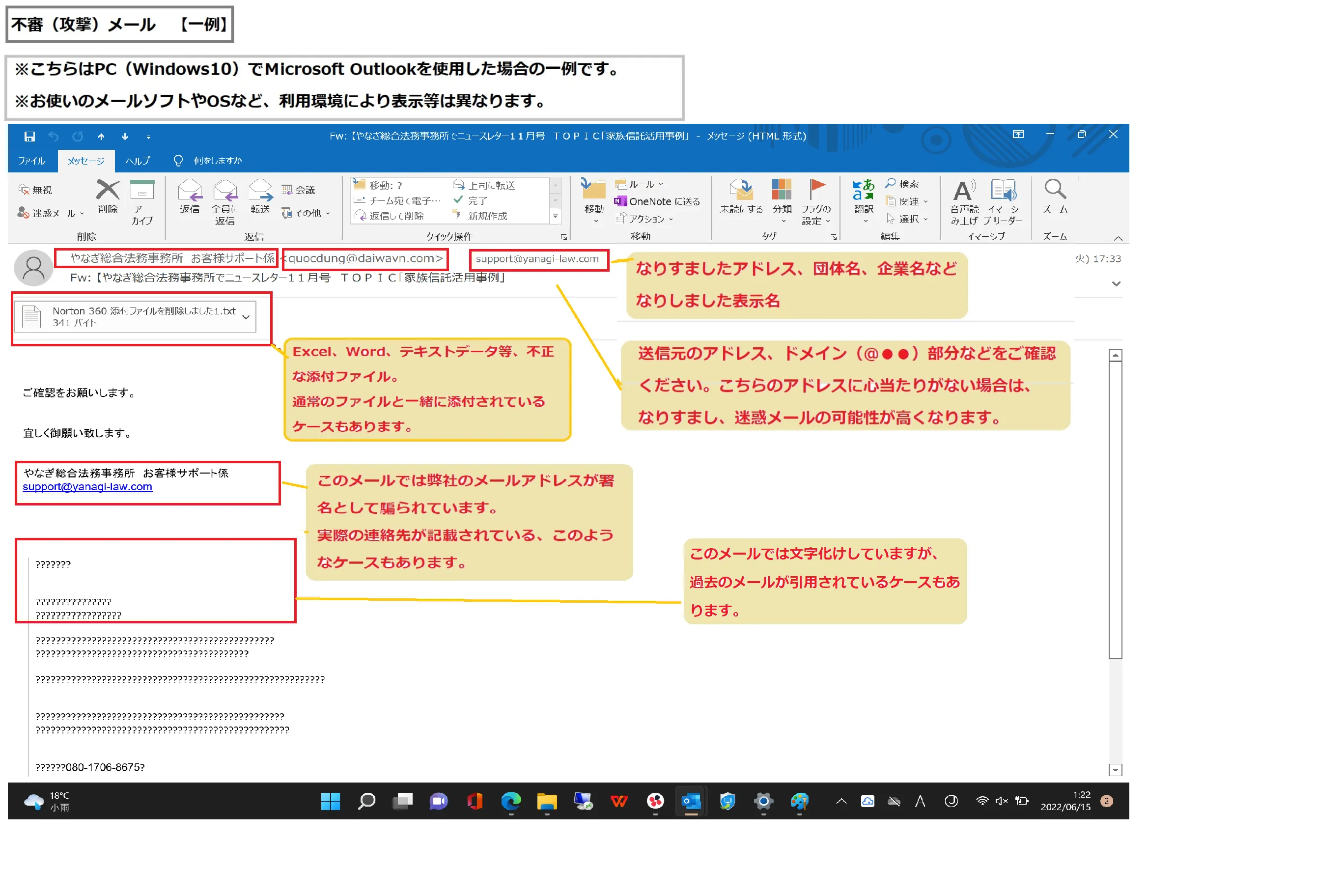Click the 会議 meeting reply button
This screenshot has width=1344, height=896.
click(298, 190)
